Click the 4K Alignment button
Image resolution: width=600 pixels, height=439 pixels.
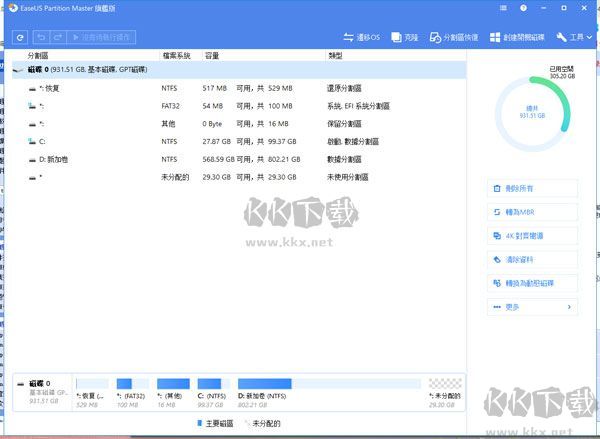532,236
